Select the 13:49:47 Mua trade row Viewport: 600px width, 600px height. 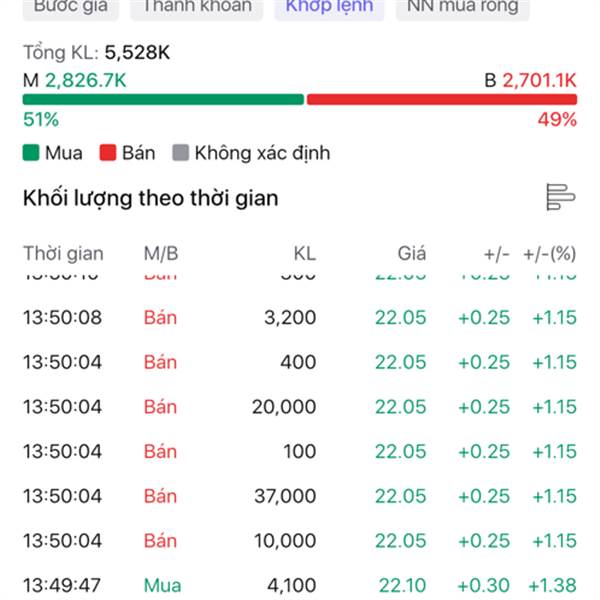click(300, 585)
